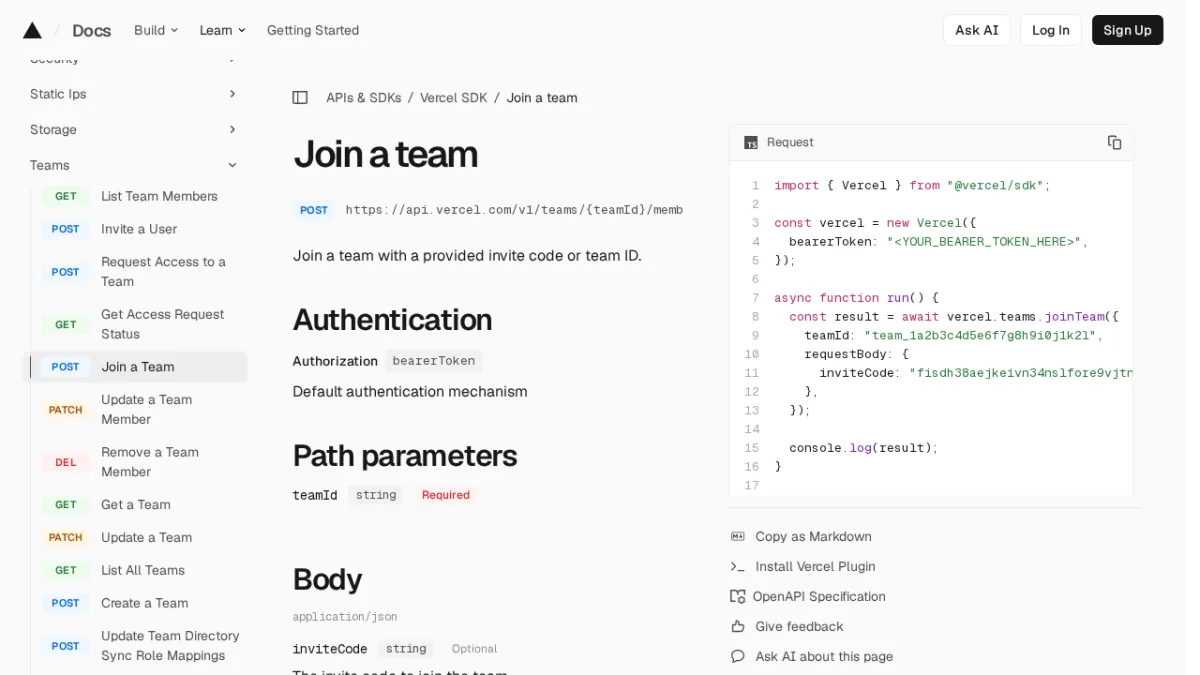This screenshot has height=675, width=1200.
Task: Copy the request code snippet
Action: [x=1114, y=143]
